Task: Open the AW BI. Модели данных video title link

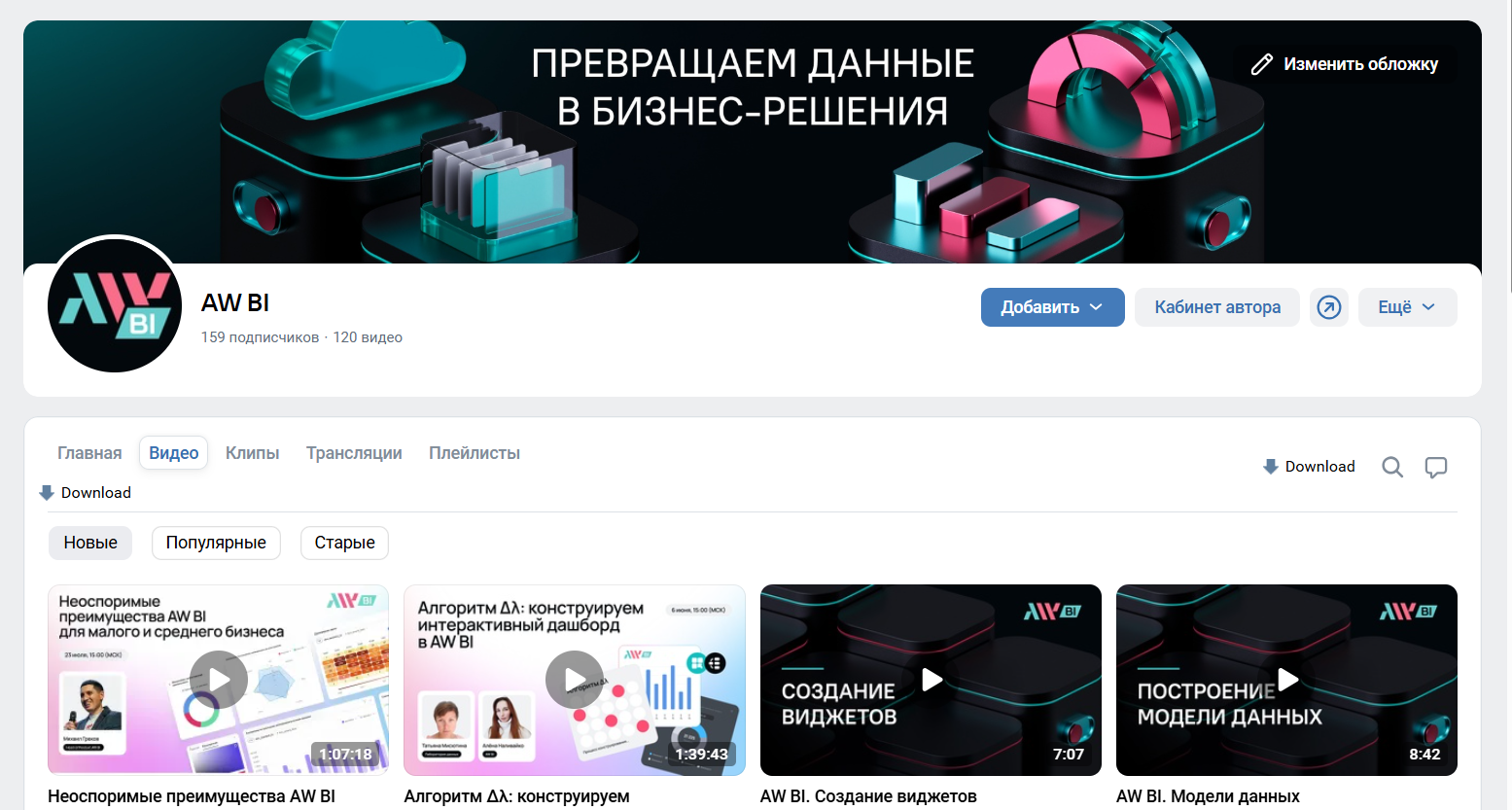Action: pyautogui.click(x=1208, y=796)
